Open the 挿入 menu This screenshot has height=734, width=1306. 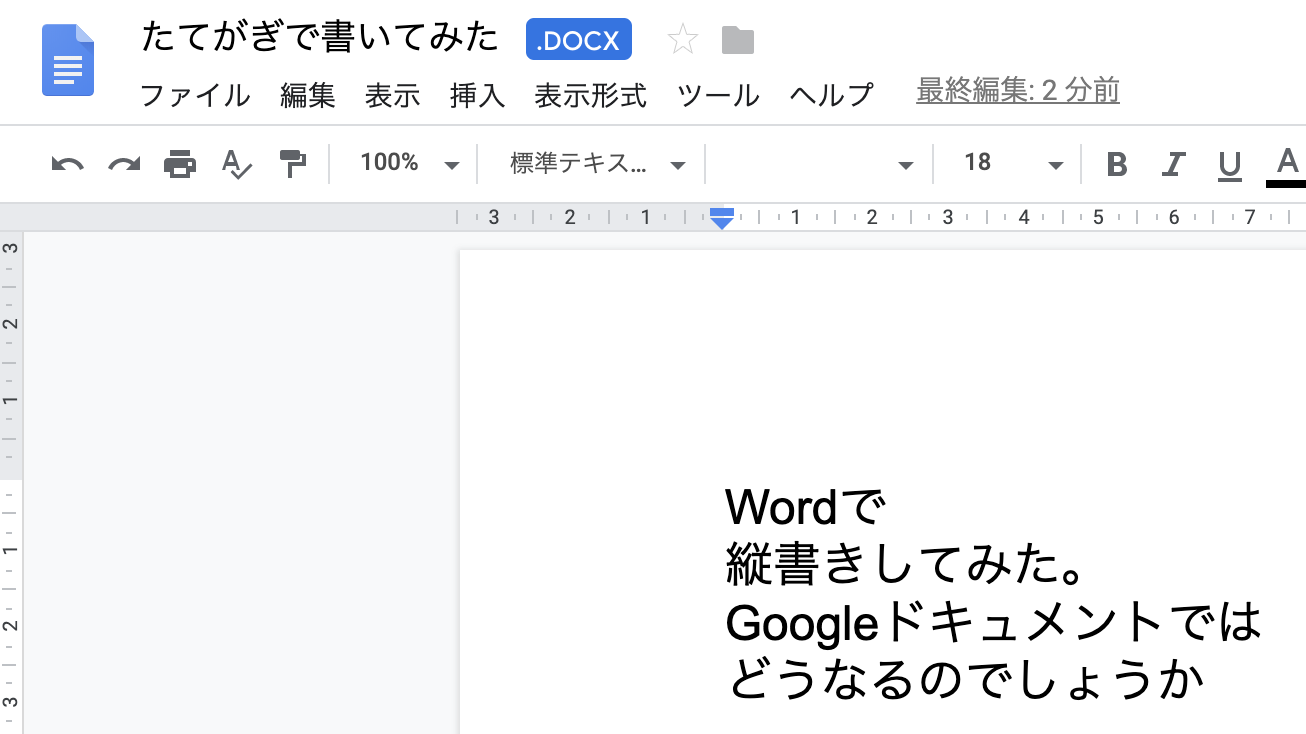[x=477, y=96]
